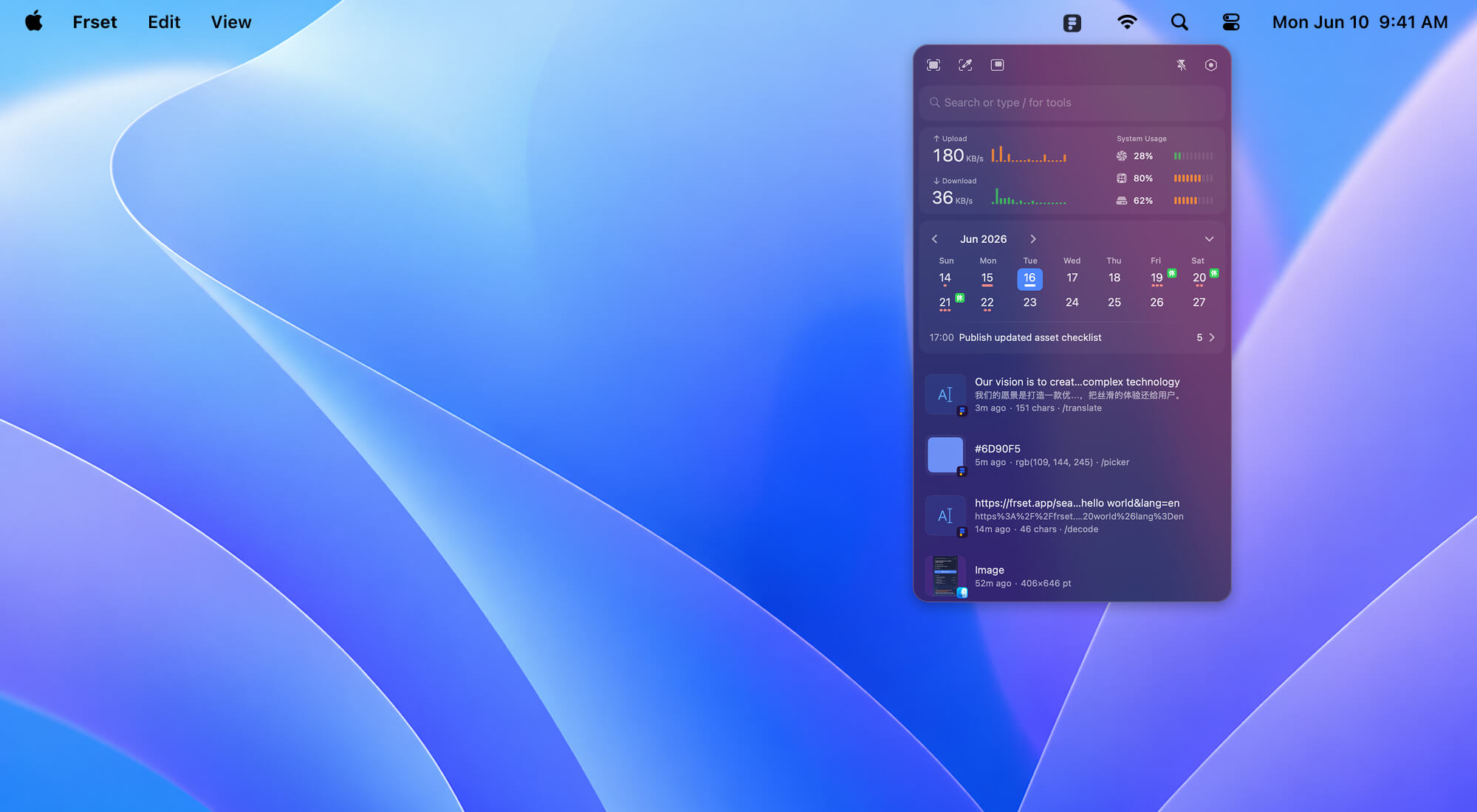The width and height of the screenshot is (1477, 812).
Task: Expand the calendar with chevron down
Action: coord(1209,239)
